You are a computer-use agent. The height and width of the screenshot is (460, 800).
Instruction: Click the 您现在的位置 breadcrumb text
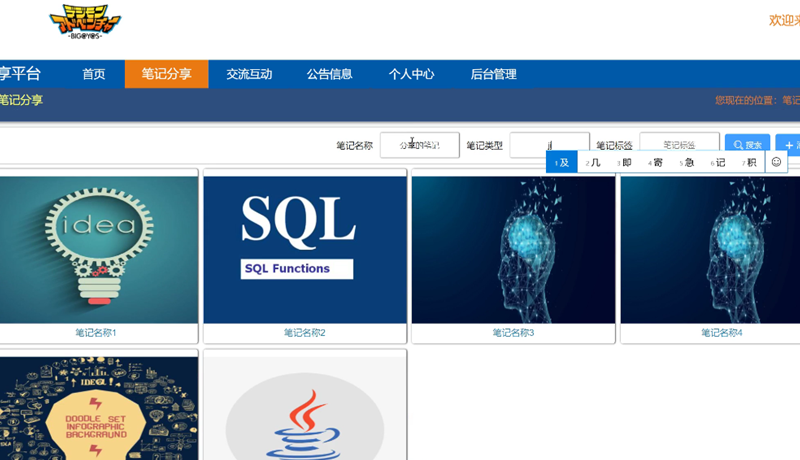747,100
